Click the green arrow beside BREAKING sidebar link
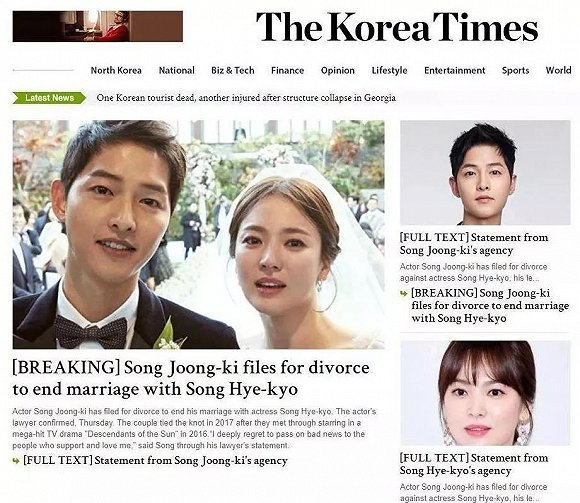 click(404, 294)
